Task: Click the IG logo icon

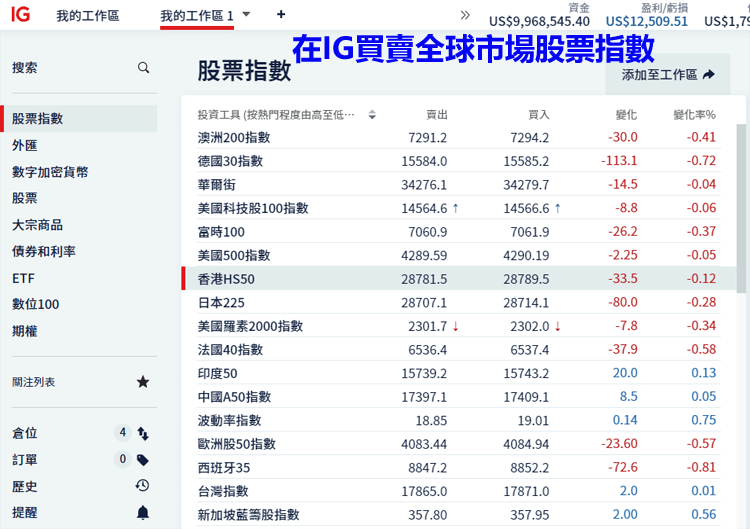Action: 21,14
